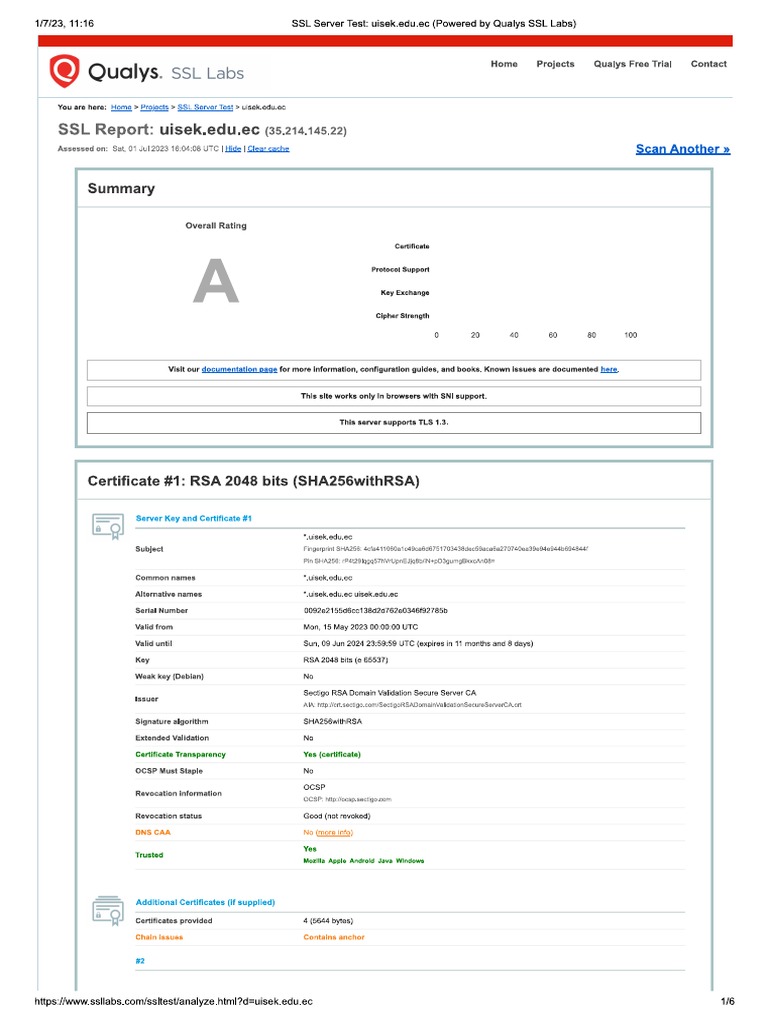Image resolution: width=768 pixels, height=1024 pixels.
Task: Click the Qualys SSL Labs logo
Action: (146, 71)
